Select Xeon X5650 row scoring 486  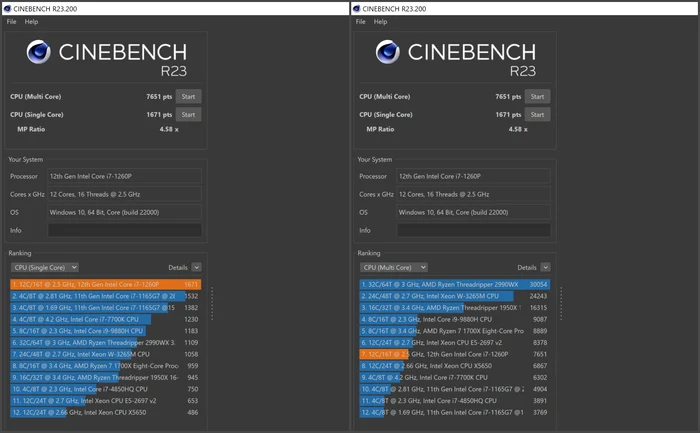(105, 412)
